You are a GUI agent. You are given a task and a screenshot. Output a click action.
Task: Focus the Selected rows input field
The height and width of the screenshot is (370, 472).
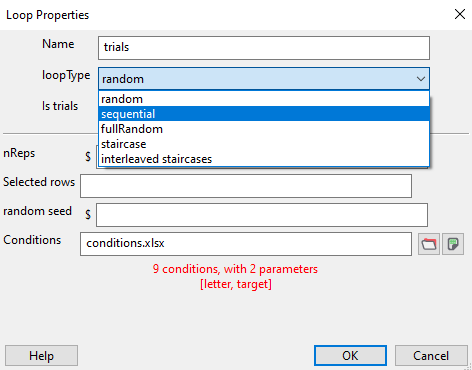point(246,186)
